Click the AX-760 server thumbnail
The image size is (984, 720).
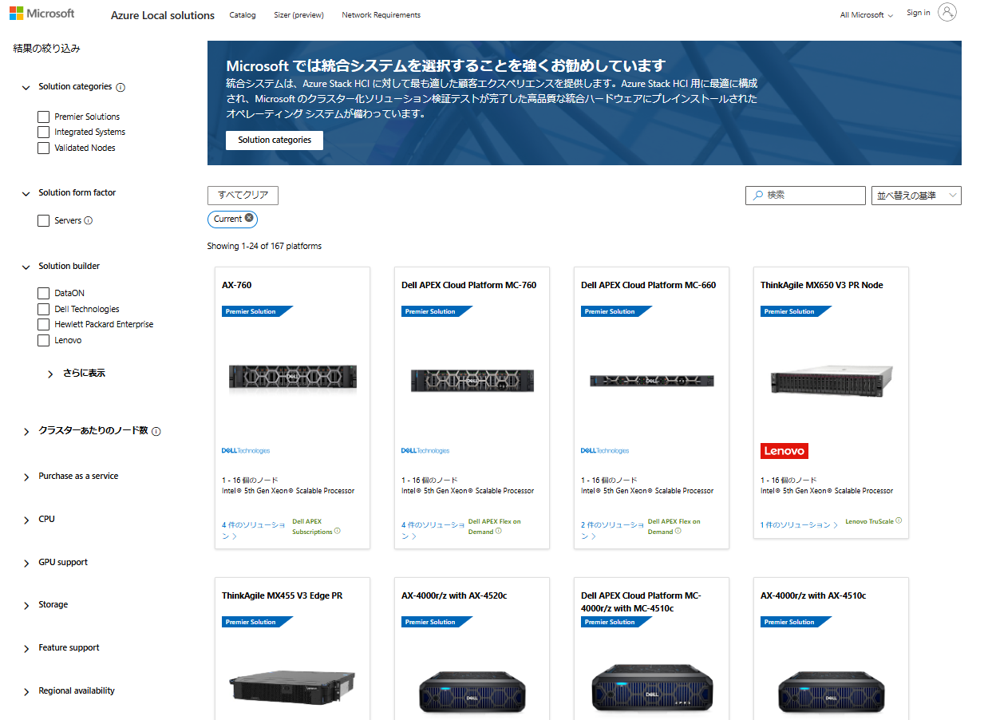tap(292, 378)
